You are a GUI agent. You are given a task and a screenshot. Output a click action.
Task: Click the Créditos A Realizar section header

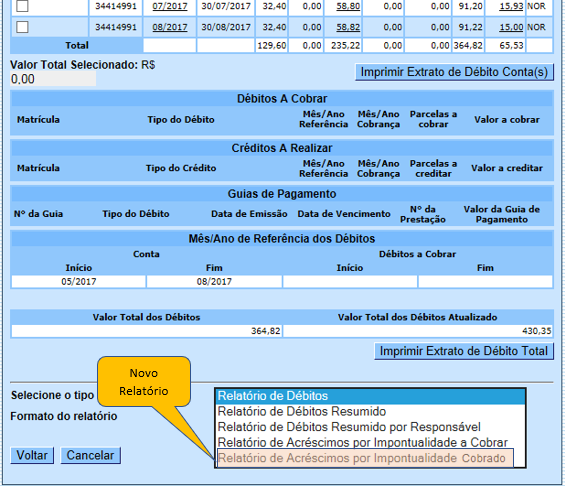click(x=282, y=148)
